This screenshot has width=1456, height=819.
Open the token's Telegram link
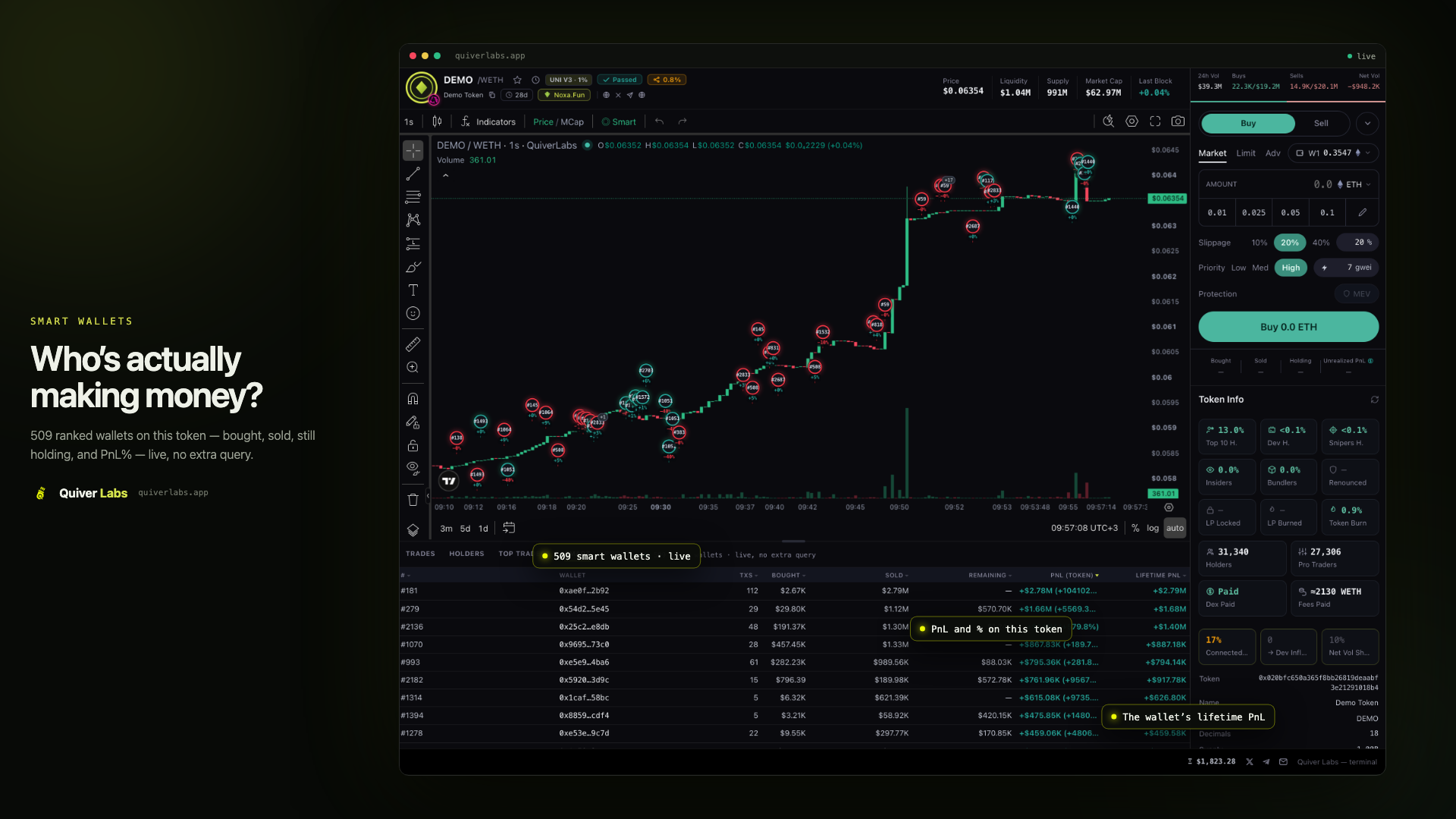click(629, 95)
